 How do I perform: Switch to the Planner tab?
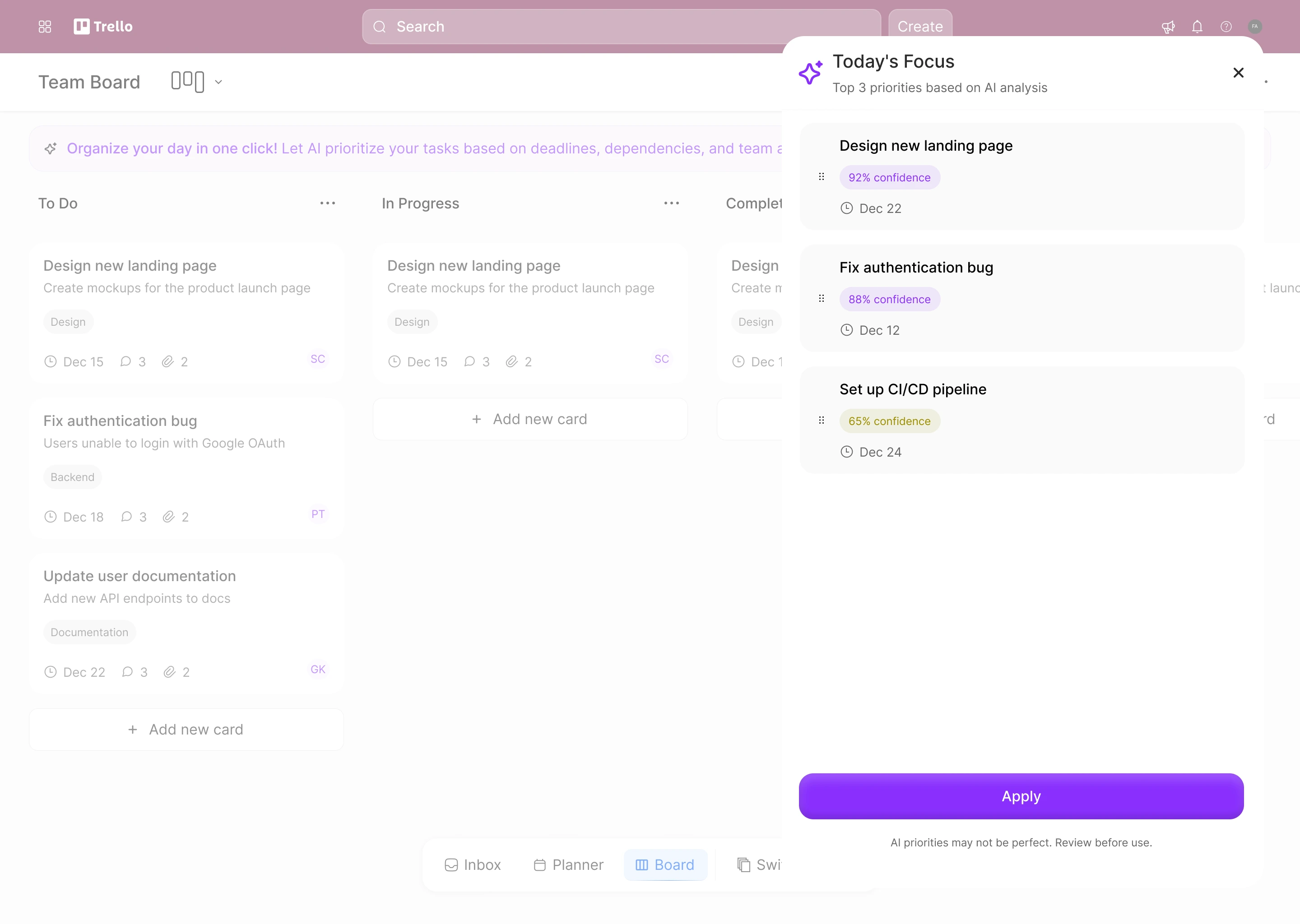pos(569,865)
